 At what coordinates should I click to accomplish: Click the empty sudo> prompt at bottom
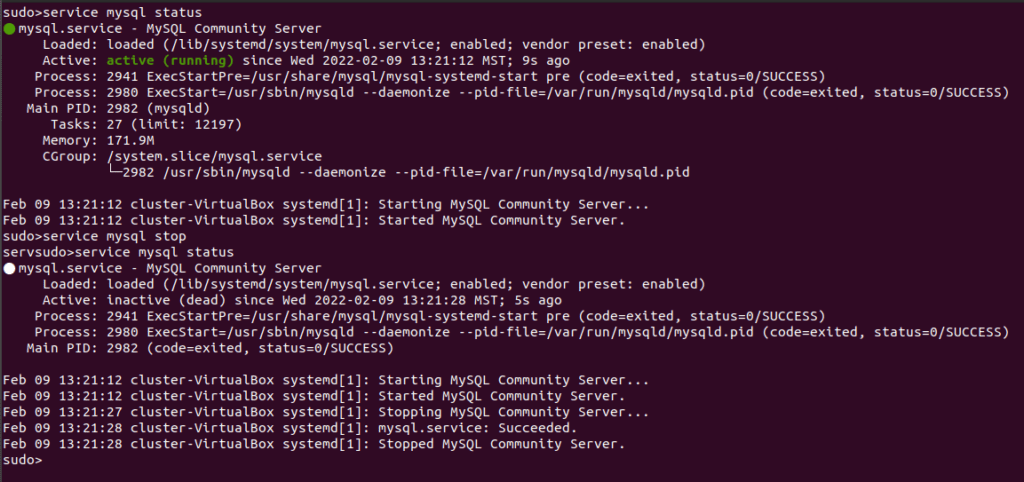23,460
